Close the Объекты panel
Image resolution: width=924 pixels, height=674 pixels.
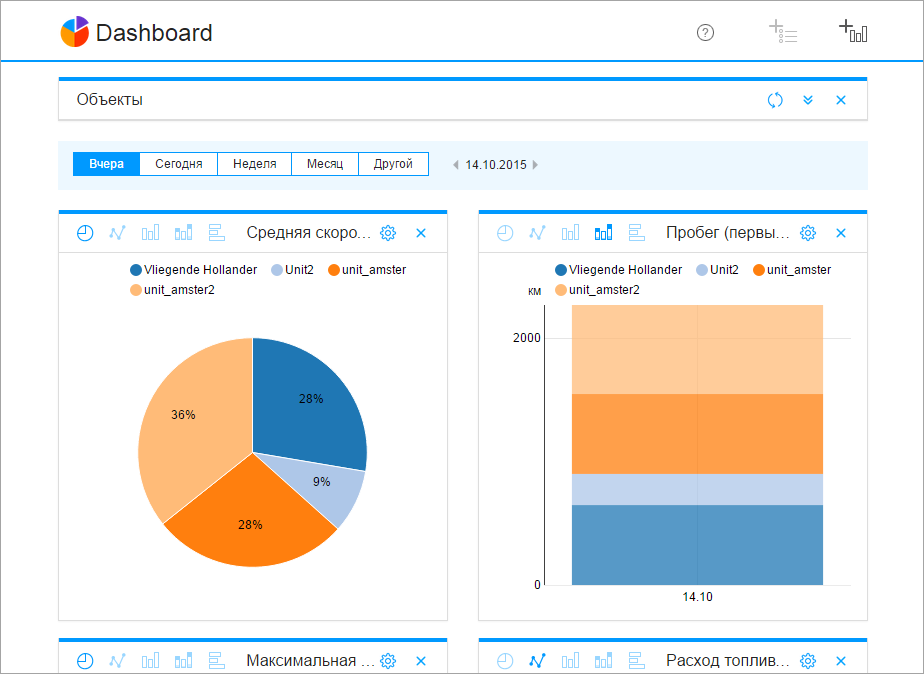841,100
